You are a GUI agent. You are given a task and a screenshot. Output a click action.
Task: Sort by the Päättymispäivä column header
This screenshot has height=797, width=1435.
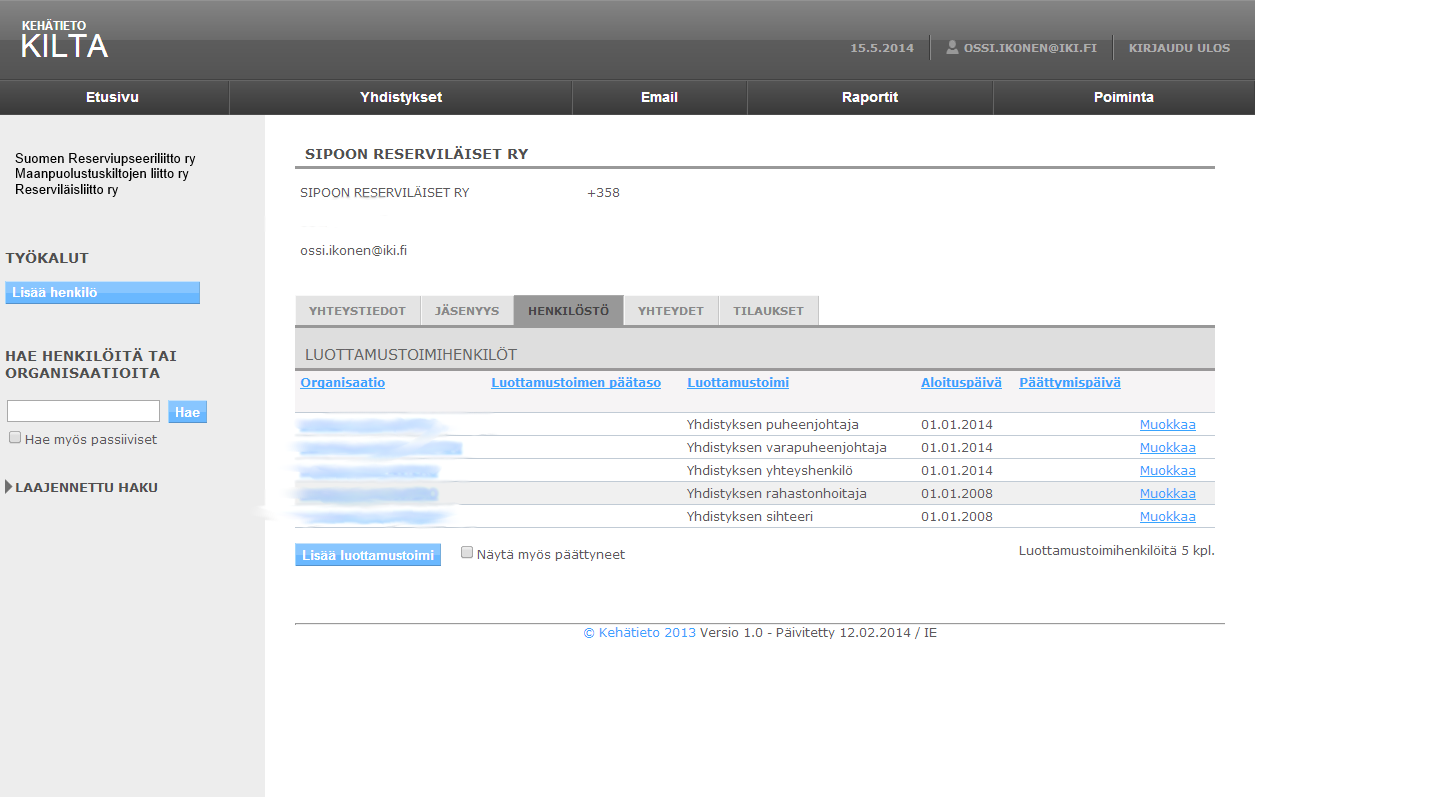tap(1070, 383)
